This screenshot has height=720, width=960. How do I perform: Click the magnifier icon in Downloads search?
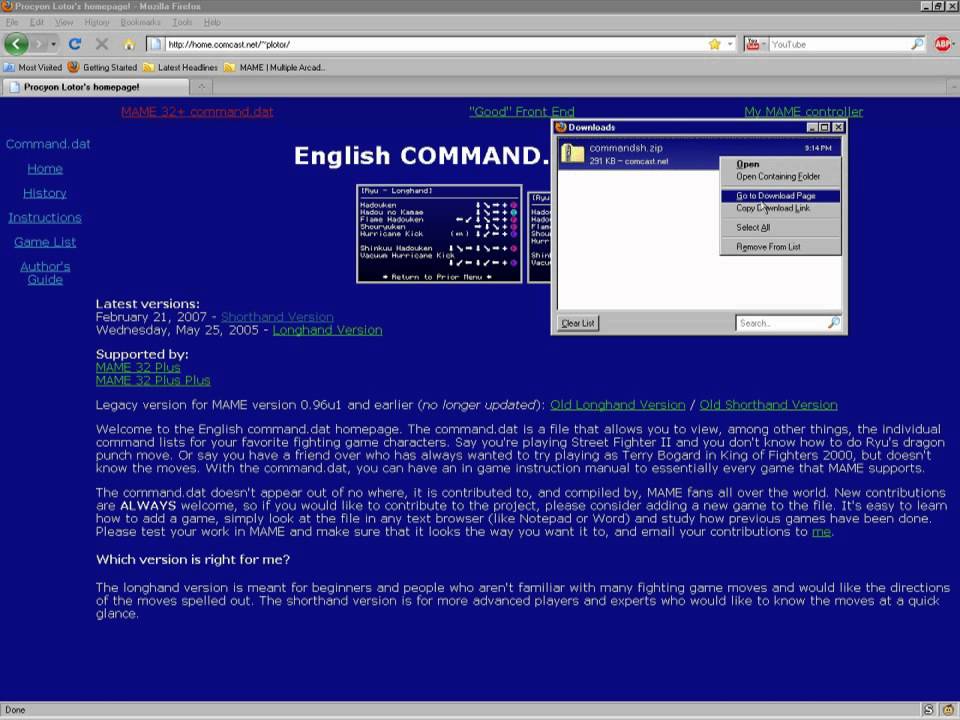click(834, 323)
